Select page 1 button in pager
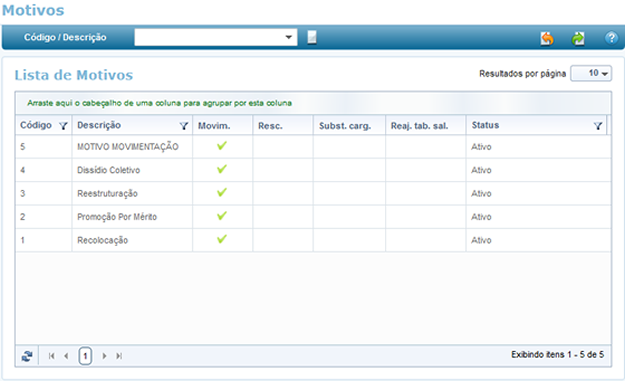 [x=85, y=356]
